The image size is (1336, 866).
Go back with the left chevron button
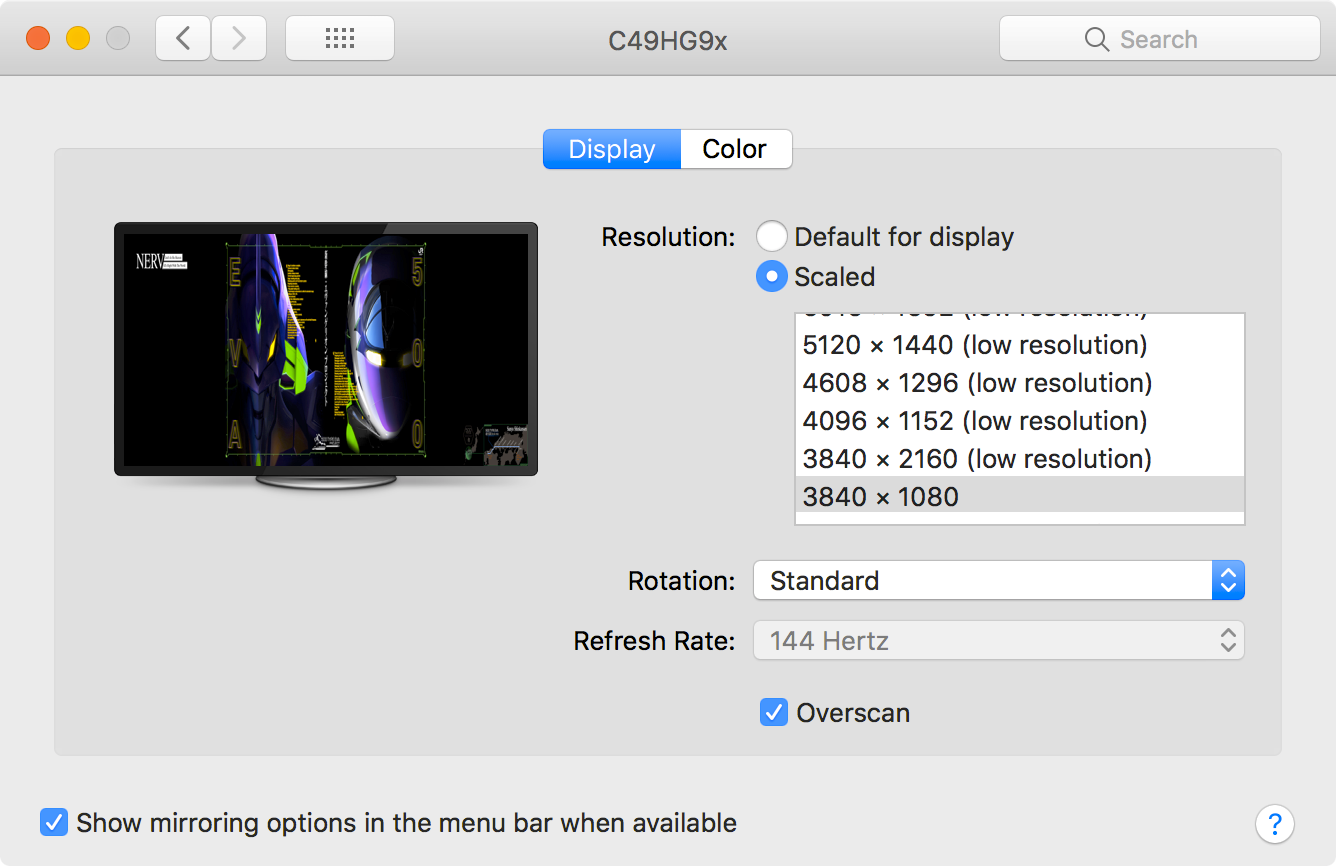(x=183, y=39)
